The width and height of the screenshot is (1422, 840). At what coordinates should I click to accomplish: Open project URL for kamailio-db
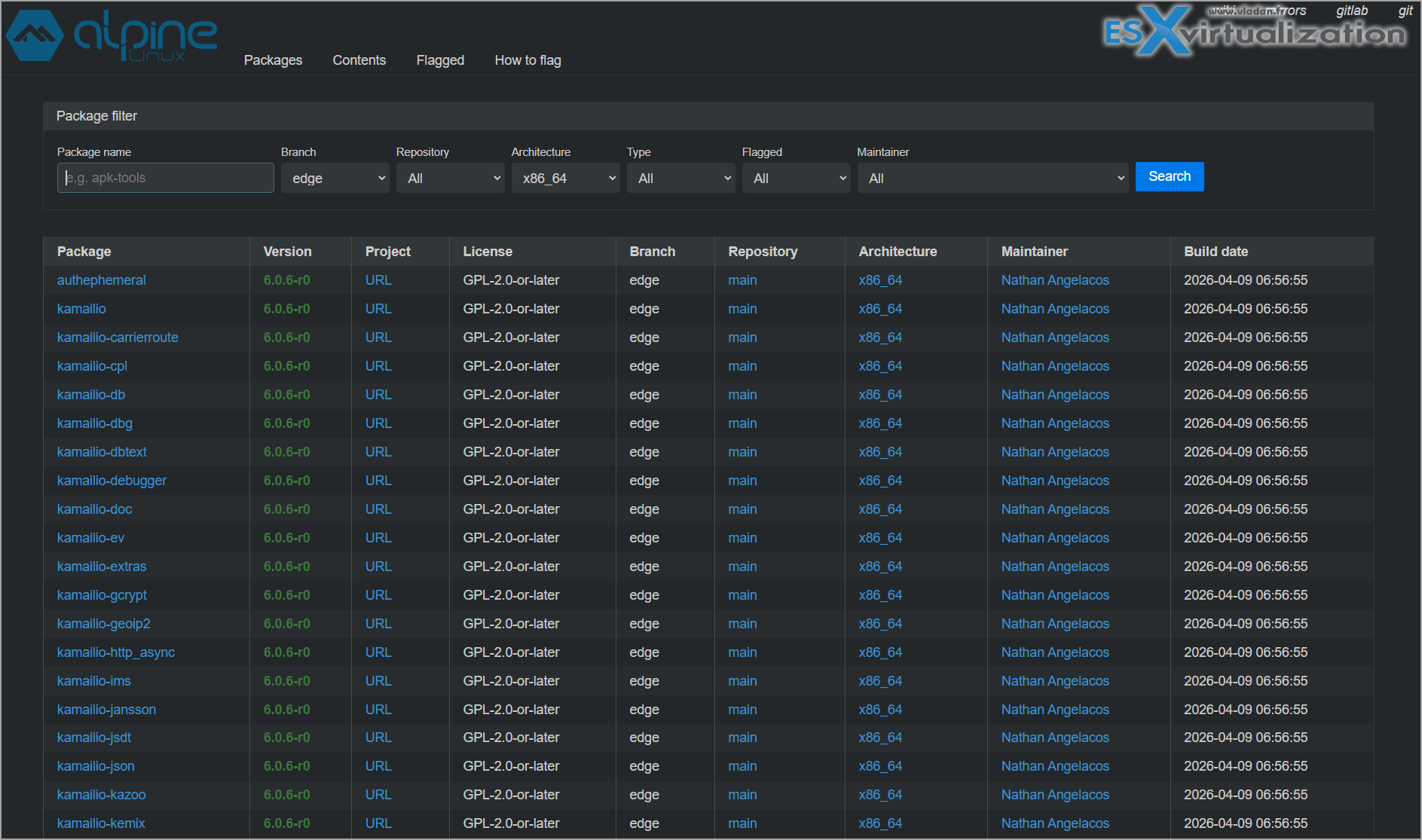point(378,395)
